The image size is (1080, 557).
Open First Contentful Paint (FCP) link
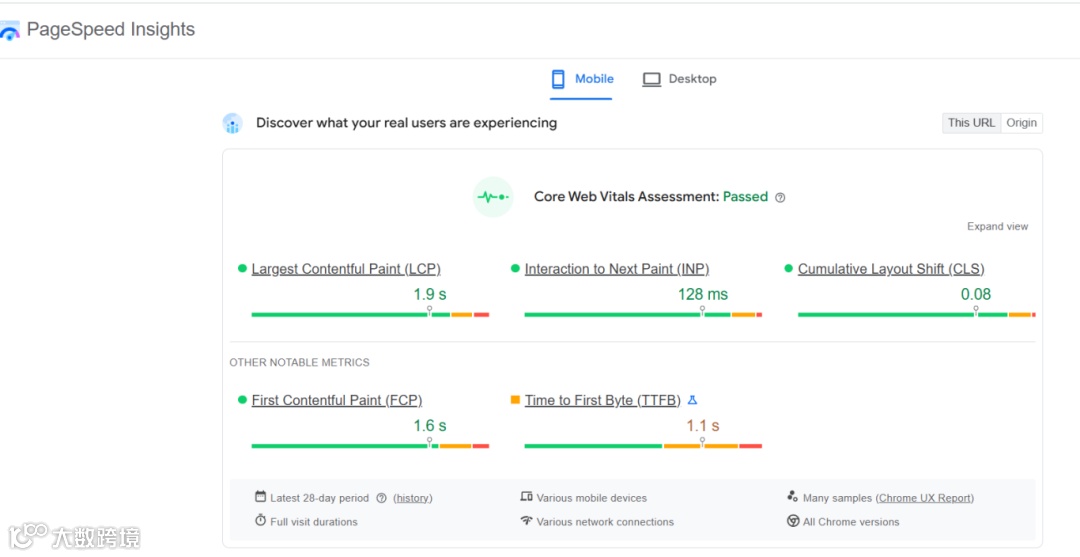336,400
